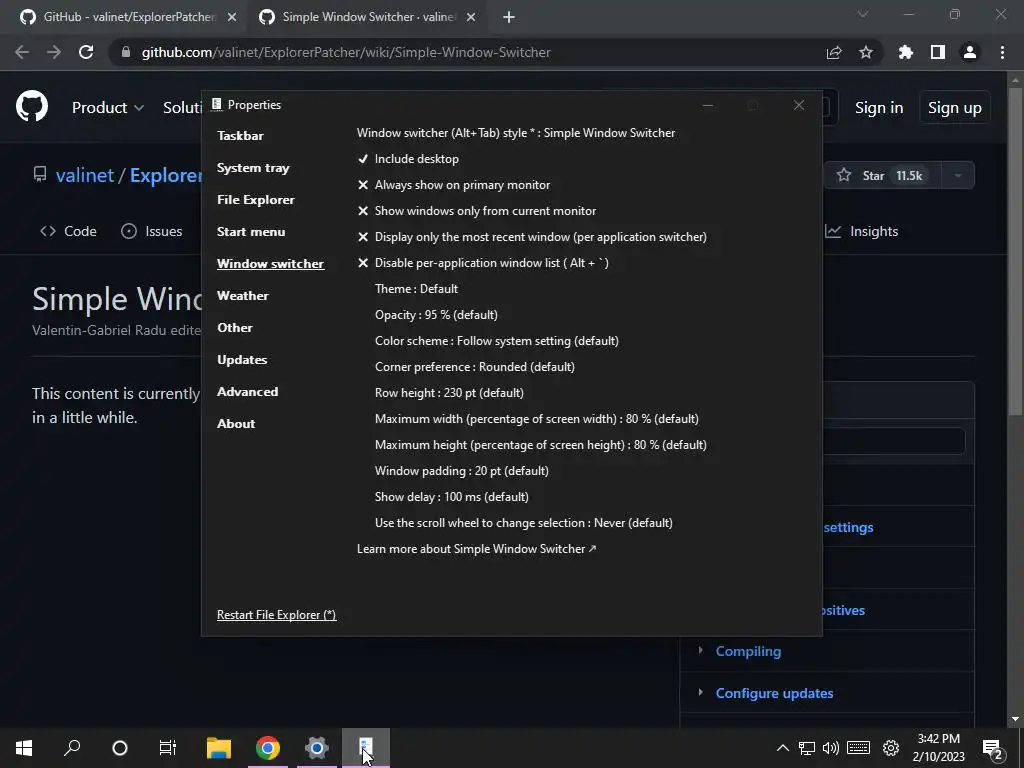The width and height of the screenshot is (1024, 768).
Task: Change Row height : 230 pt setting
Action: tap(449, 393)
